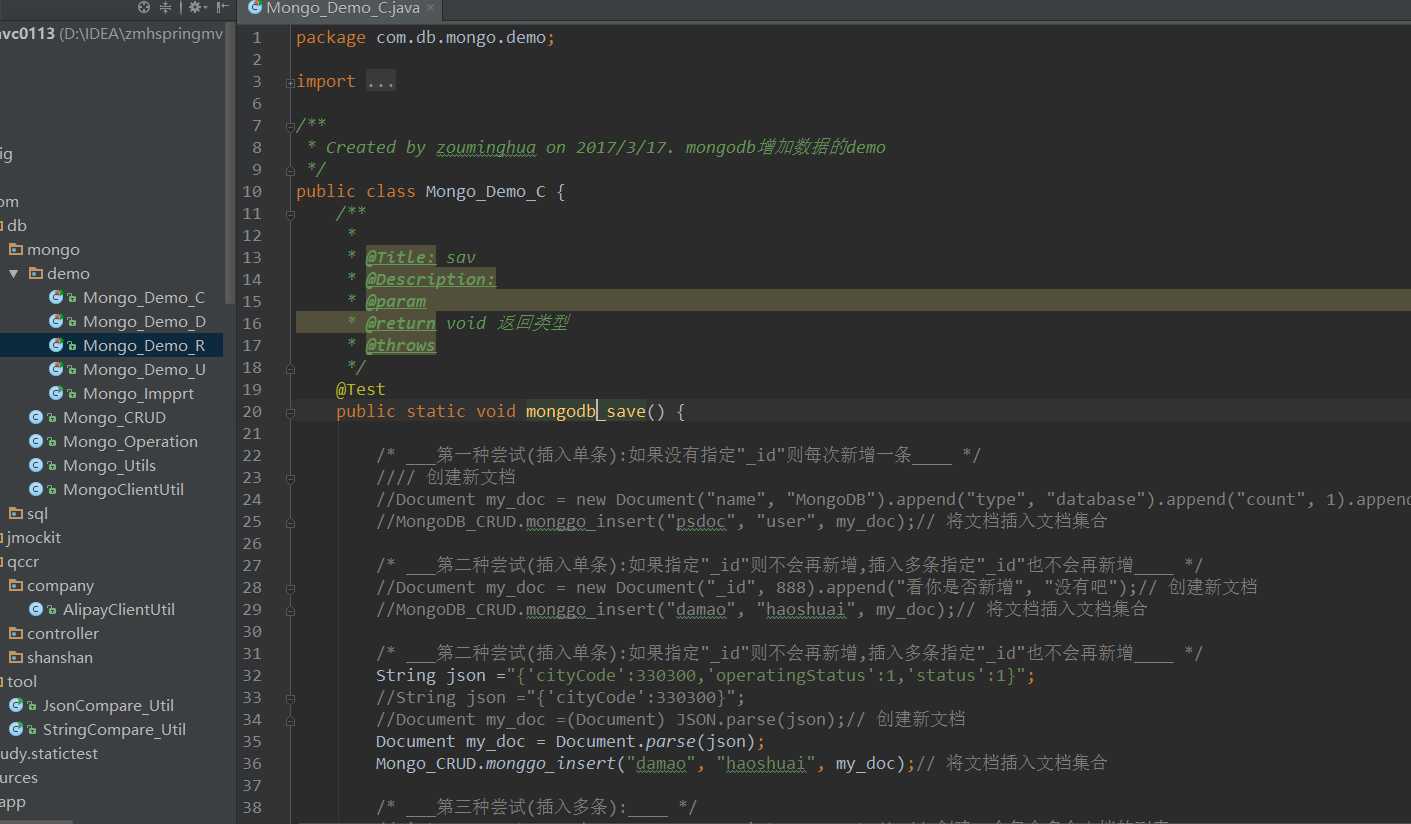Select the jmockit package folder
Image resolution: width=1411 pixels, height=824 pixels.
tap(34, 537)
